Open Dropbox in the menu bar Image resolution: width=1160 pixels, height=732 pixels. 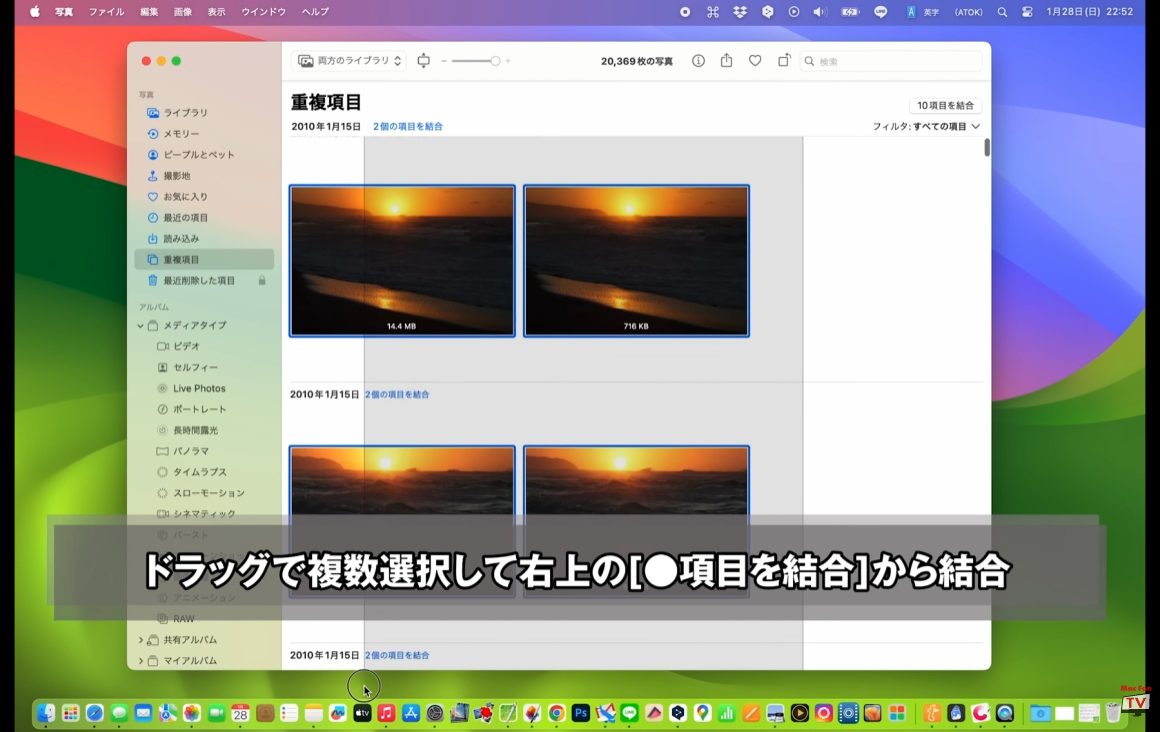coord(741,12)
